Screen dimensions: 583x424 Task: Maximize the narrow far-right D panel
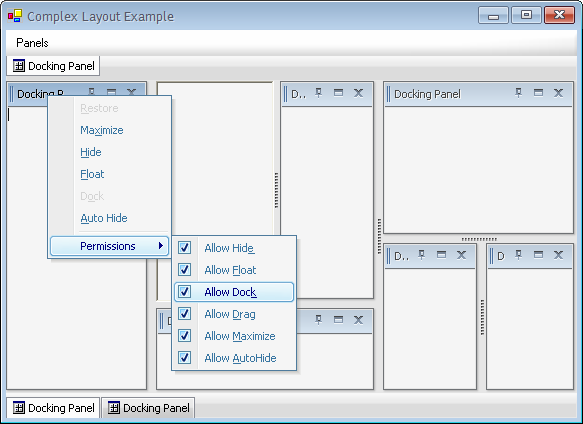538,255
